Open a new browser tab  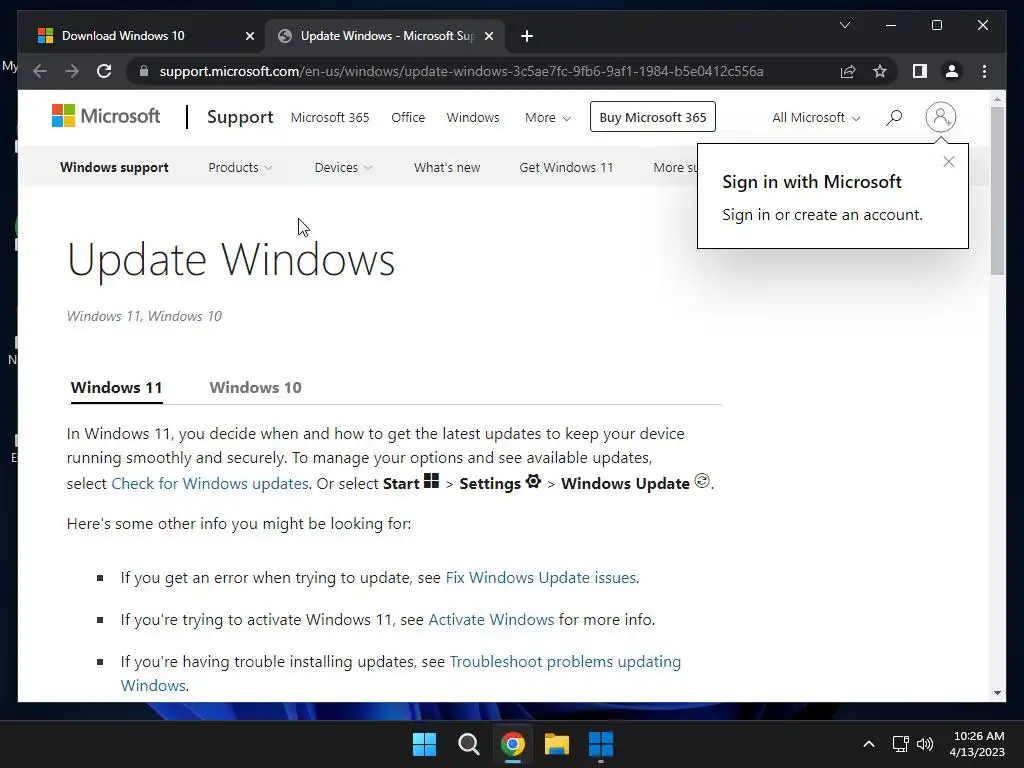click(526, 36)
